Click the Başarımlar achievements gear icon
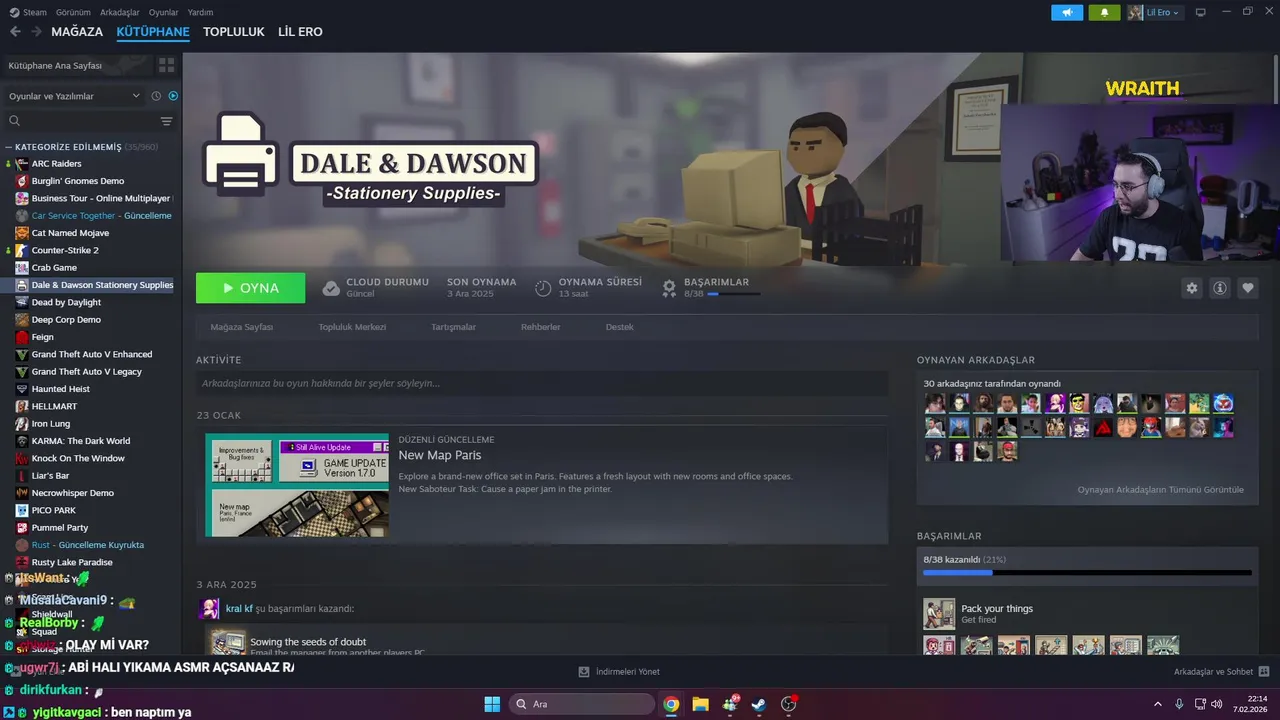 tap(669, 288)
